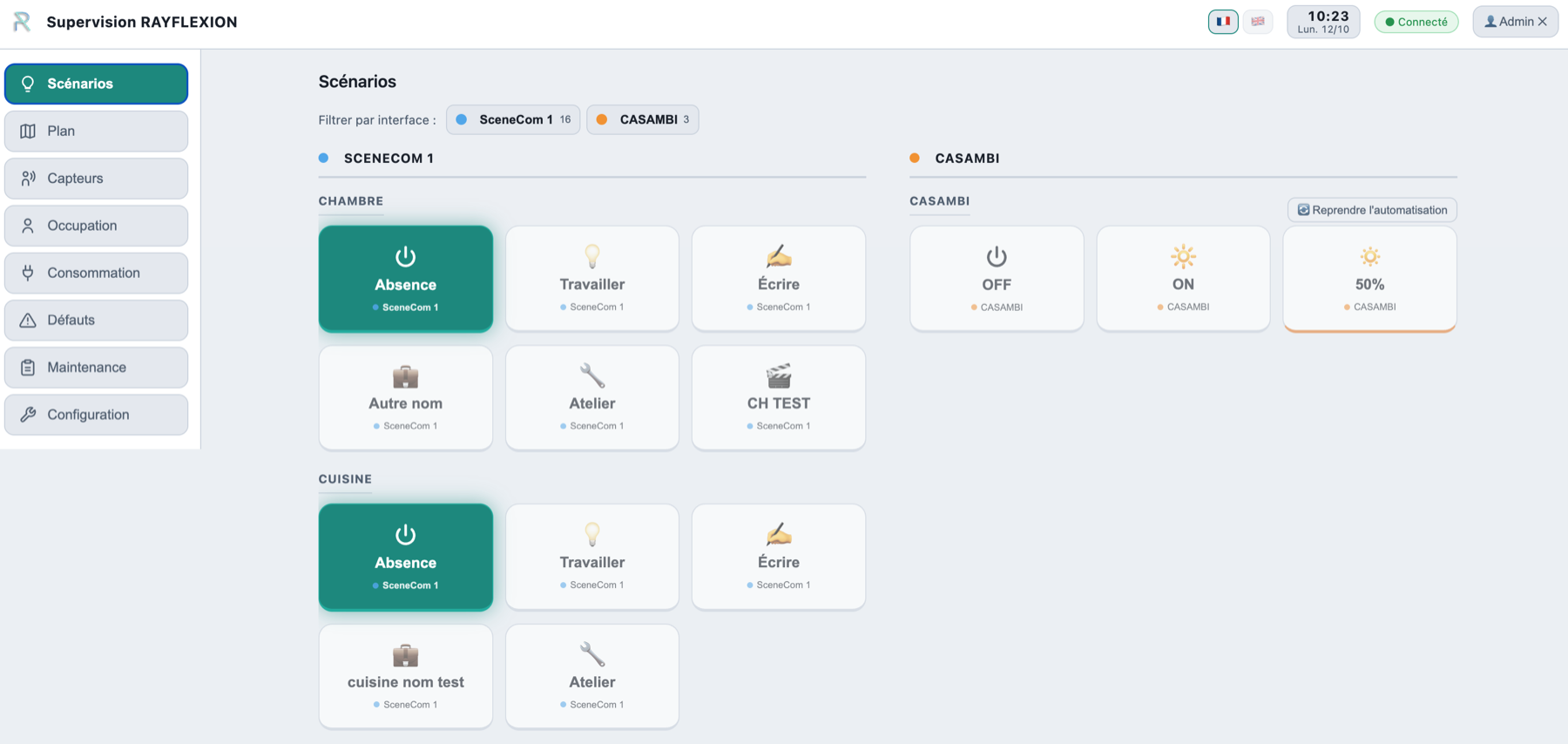Click the warning triangle icon beside Défauts
This screenshot has width=1568, height=744.
(28, 320)
